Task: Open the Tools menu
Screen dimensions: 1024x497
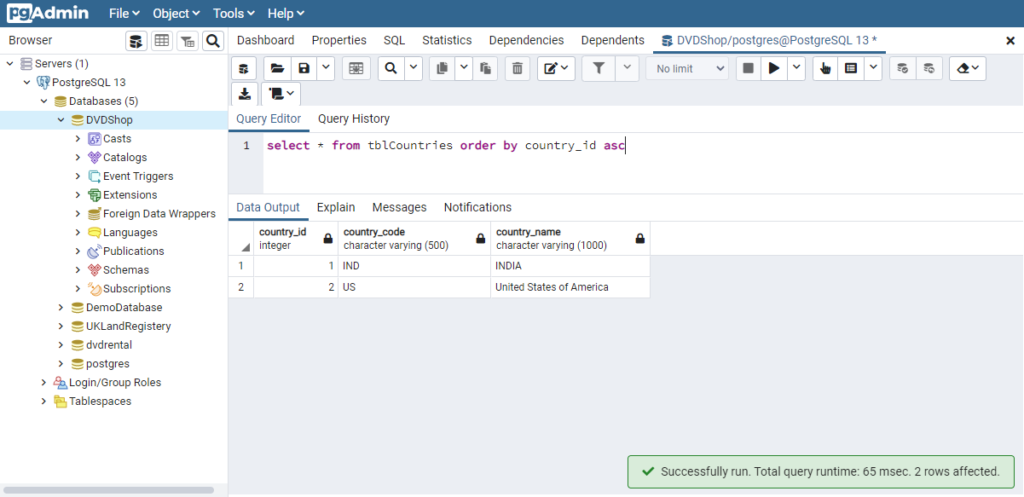Action: point(234,13)
